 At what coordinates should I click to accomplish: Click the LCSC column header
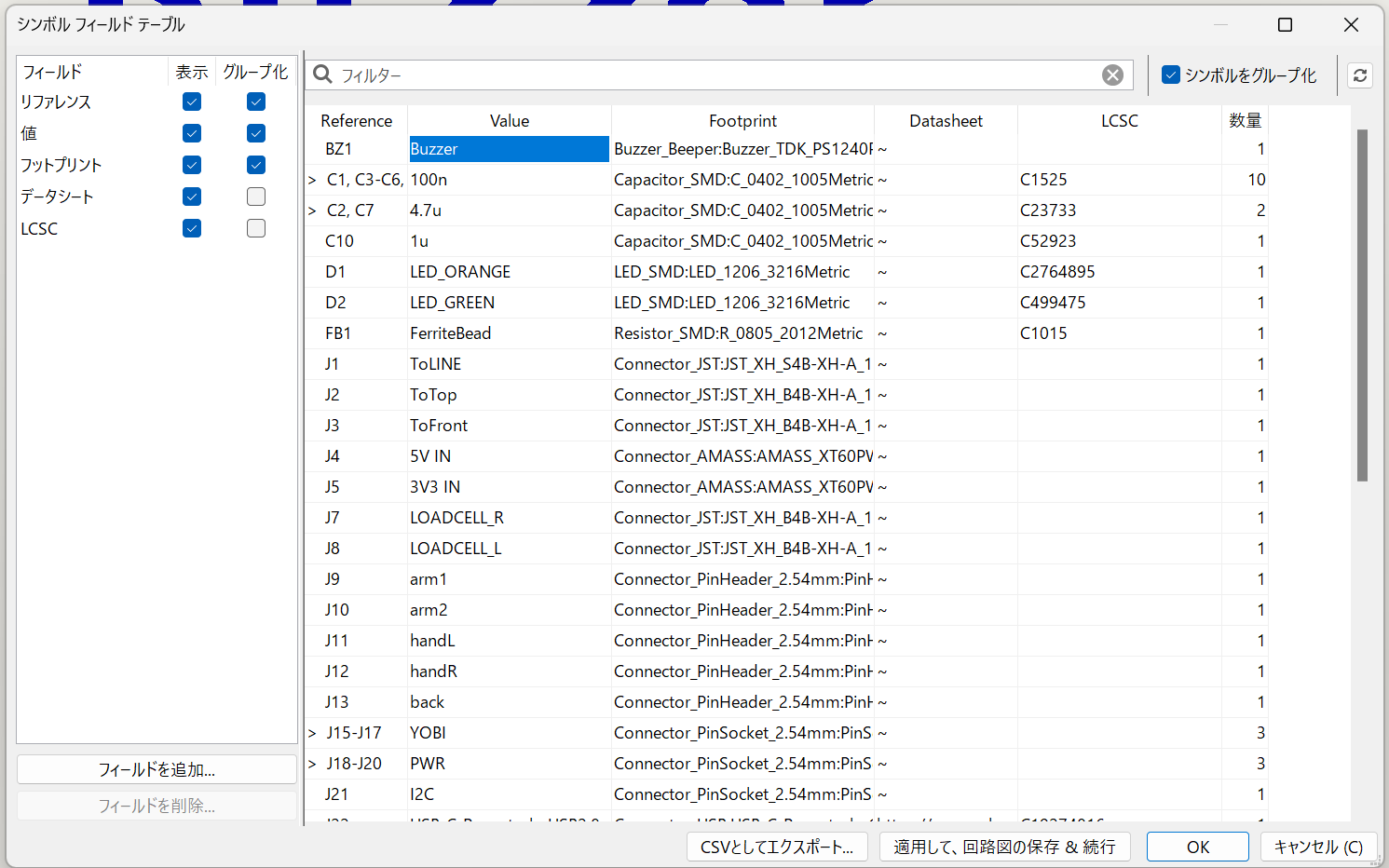pos(1119,121)
